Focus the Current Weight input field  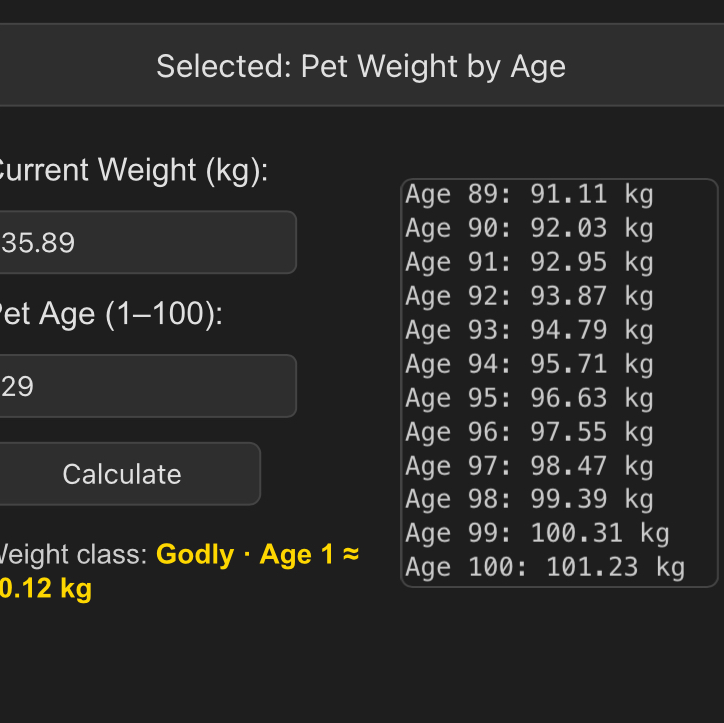(148, 242)
